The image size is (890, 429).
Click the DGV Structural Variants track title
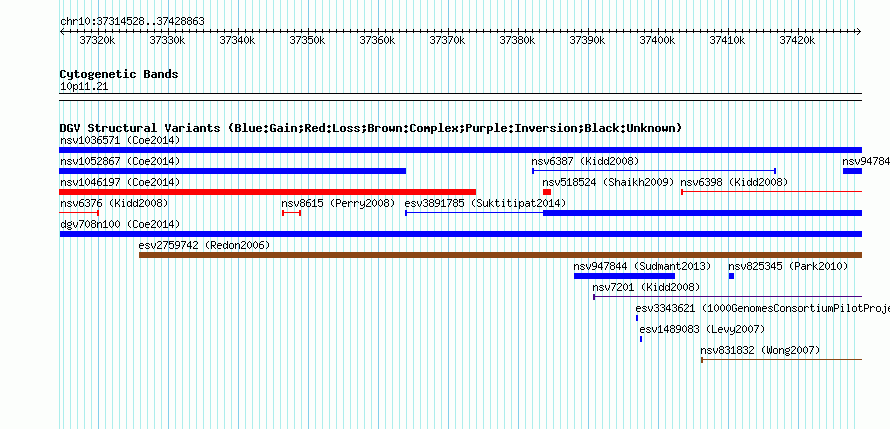pyautogui.click(x=371, y=128)
